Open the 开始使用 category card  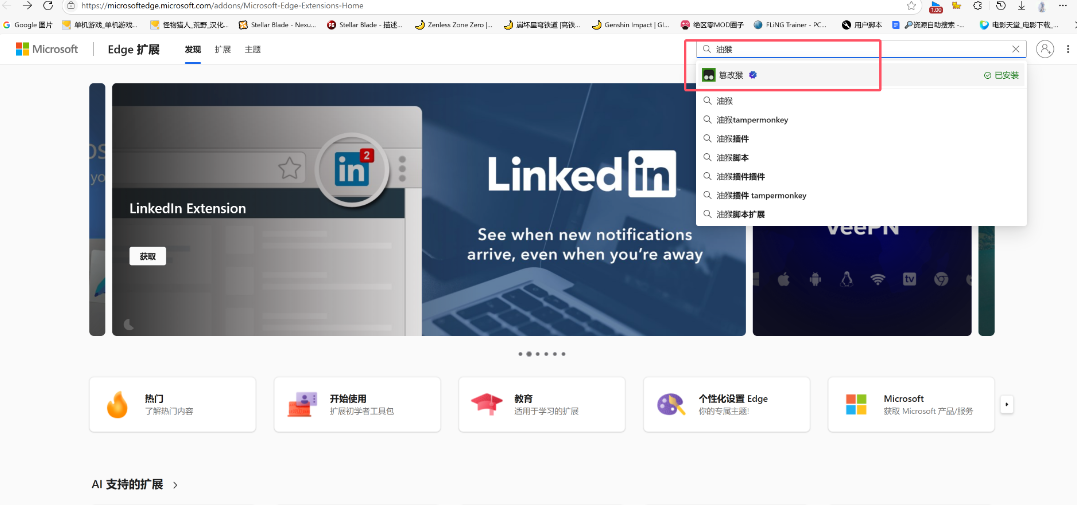[357, 405]
